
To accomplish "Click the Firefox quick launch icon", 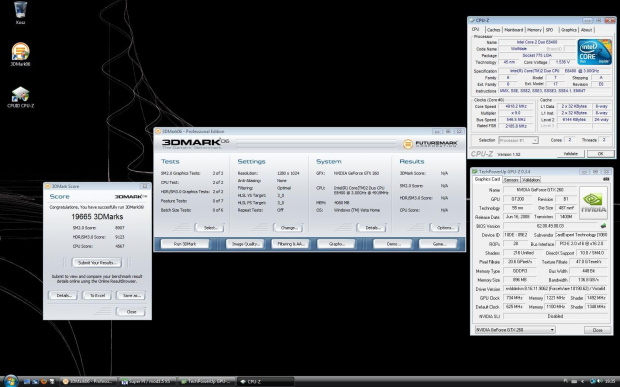I will point(43,381).
